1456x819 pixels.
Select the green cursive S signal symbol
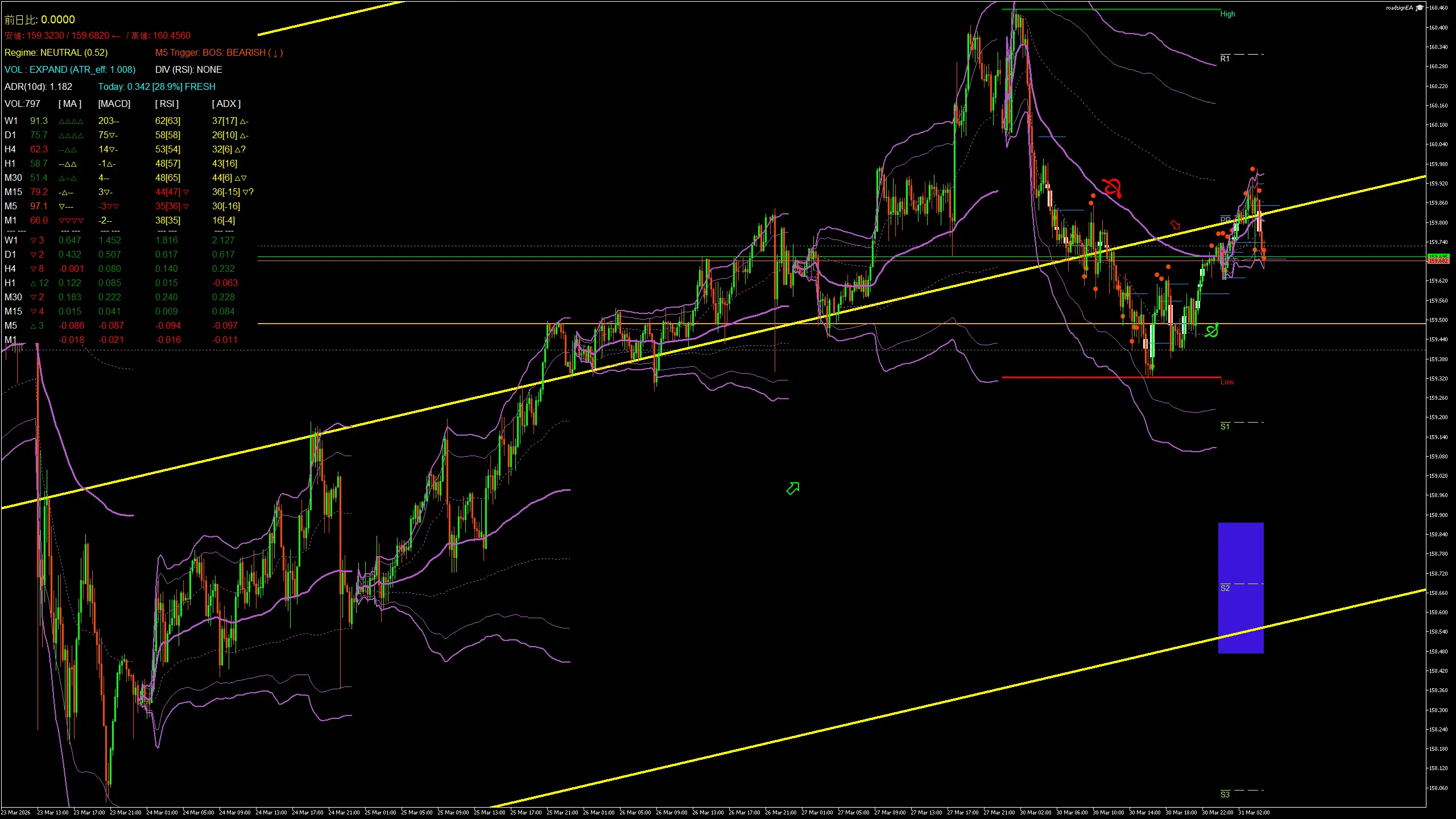click(x=1210, y=330)
